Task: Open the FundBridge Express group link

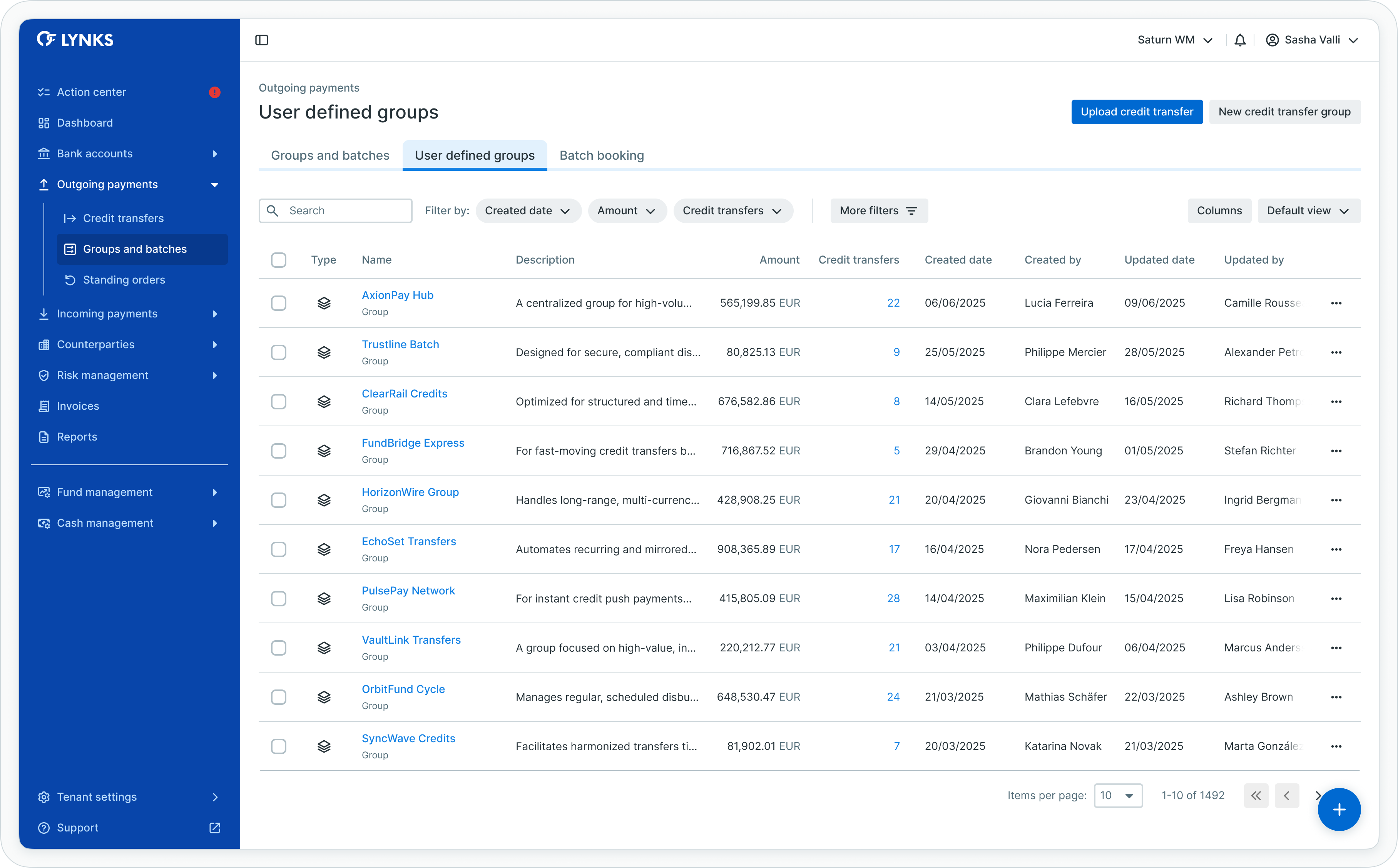Action: point(412,443)
